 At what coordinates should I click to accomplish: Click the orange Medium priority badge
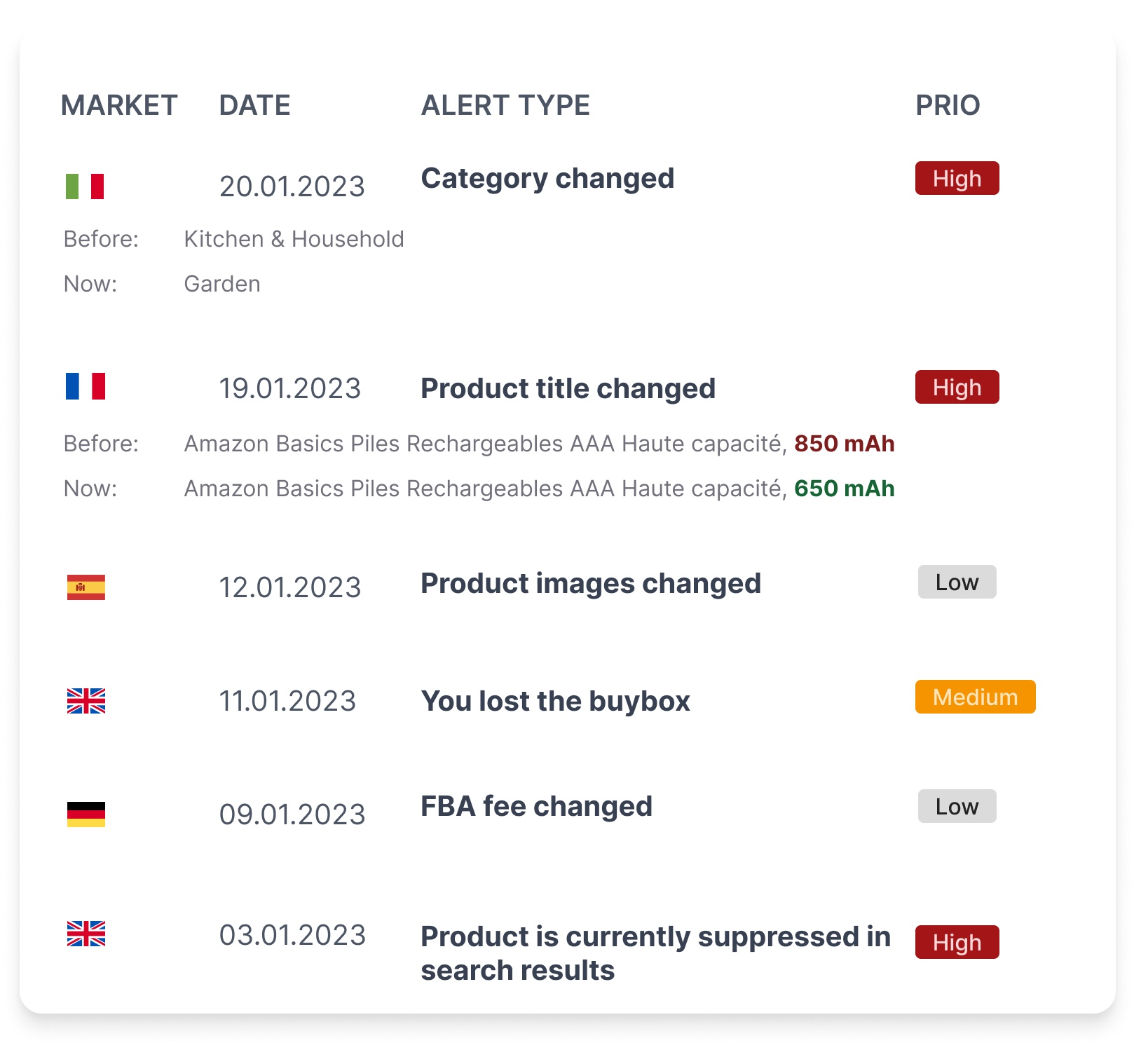975,697
